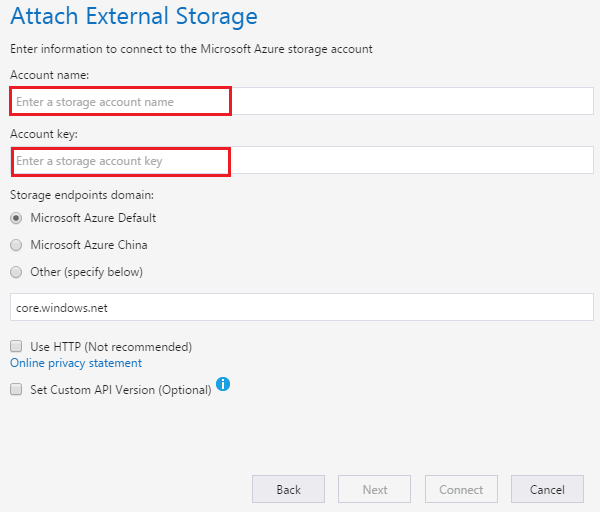
Task: Choose the Microsoft Azure China endpoint option
Action: (x=16, y=245)
